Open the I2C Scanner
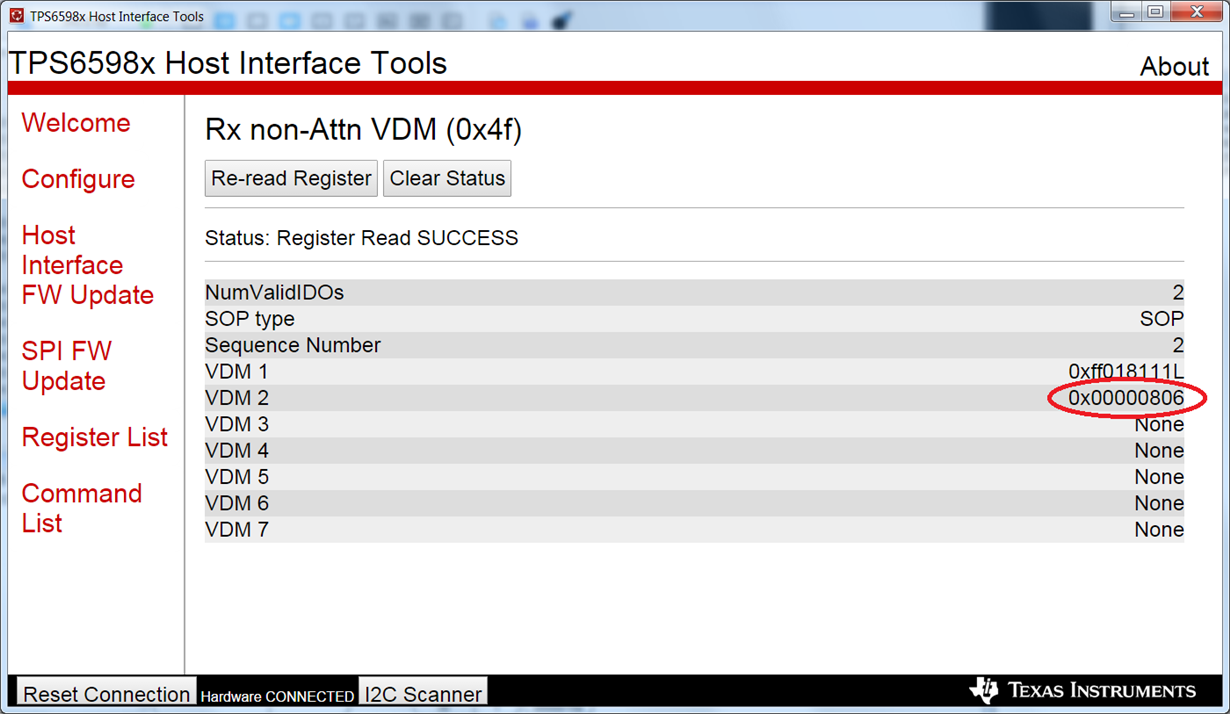The height and width of the screenshot is (714, 1230). point(423,693)
